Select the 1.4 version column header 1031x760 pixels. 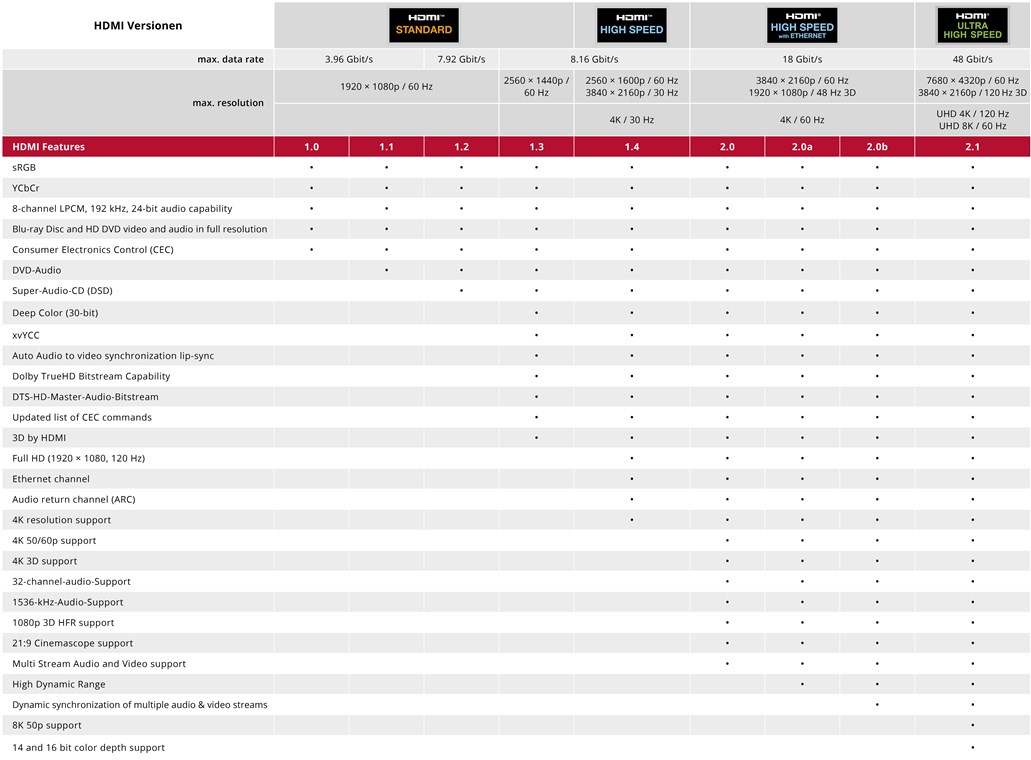[x=632, y=147]
